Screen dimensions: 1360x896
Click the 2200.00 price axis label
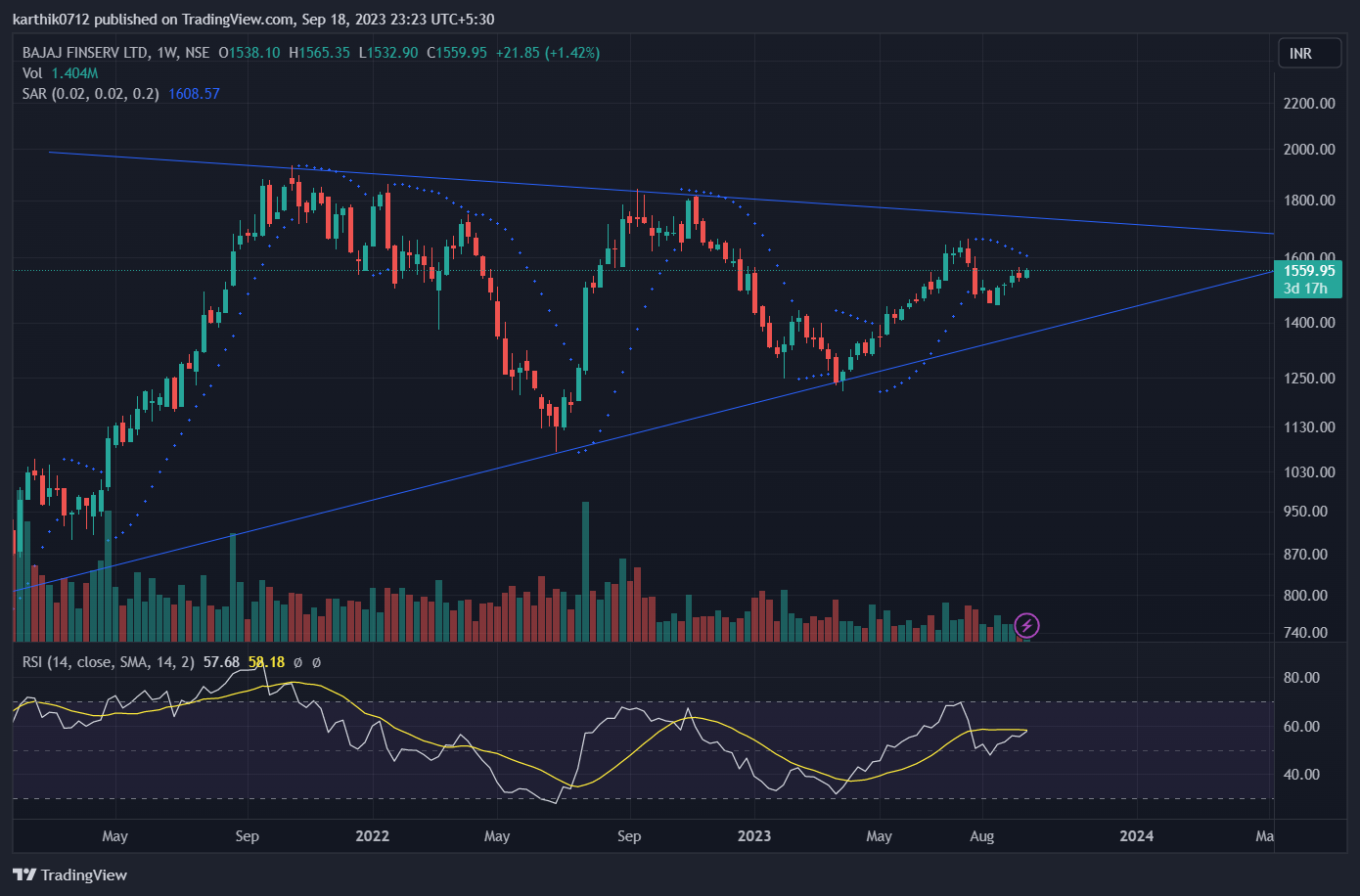click(x=1309, y=103)
